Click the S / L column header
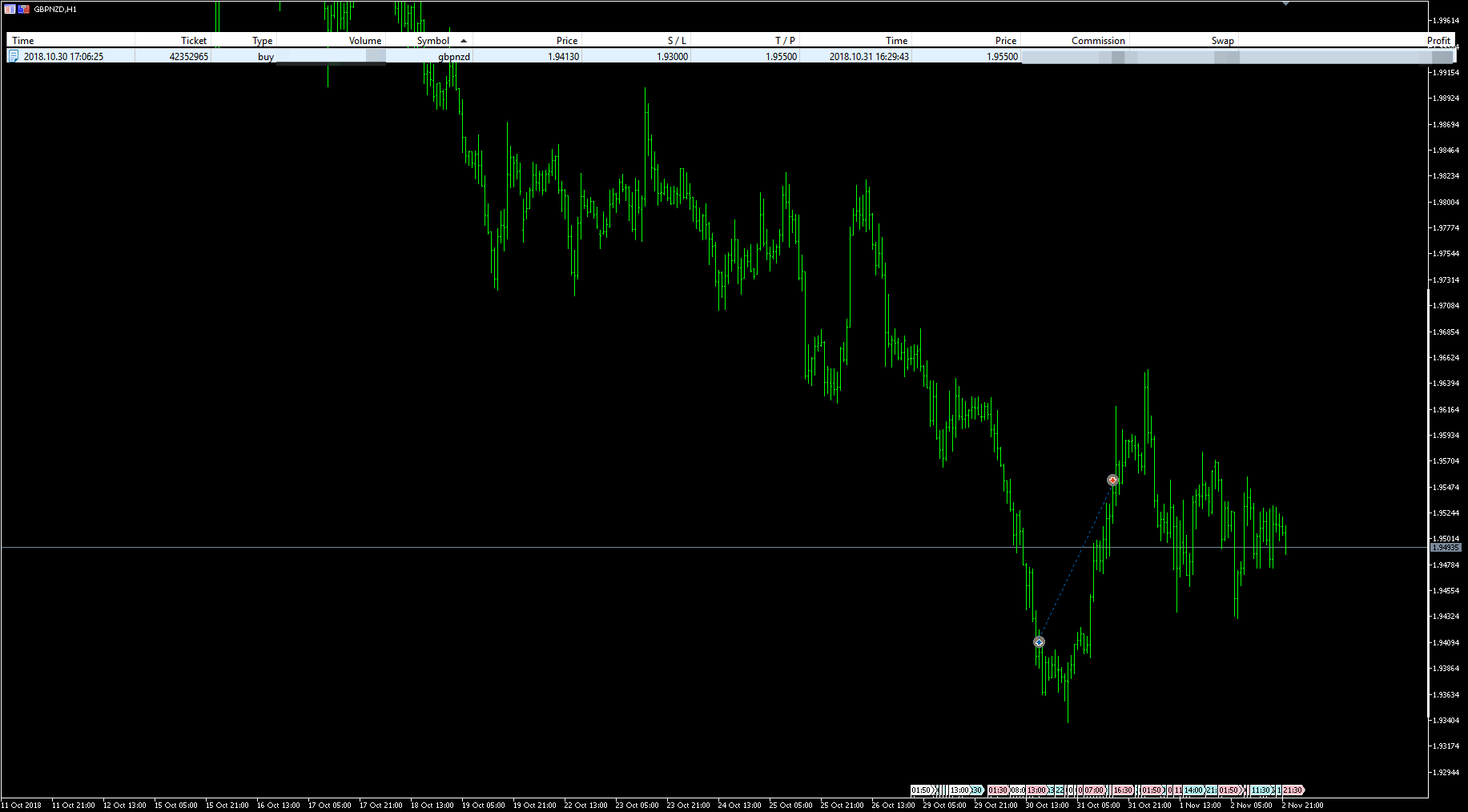Screen dimensions: 1468x812 tap(677, 41)
